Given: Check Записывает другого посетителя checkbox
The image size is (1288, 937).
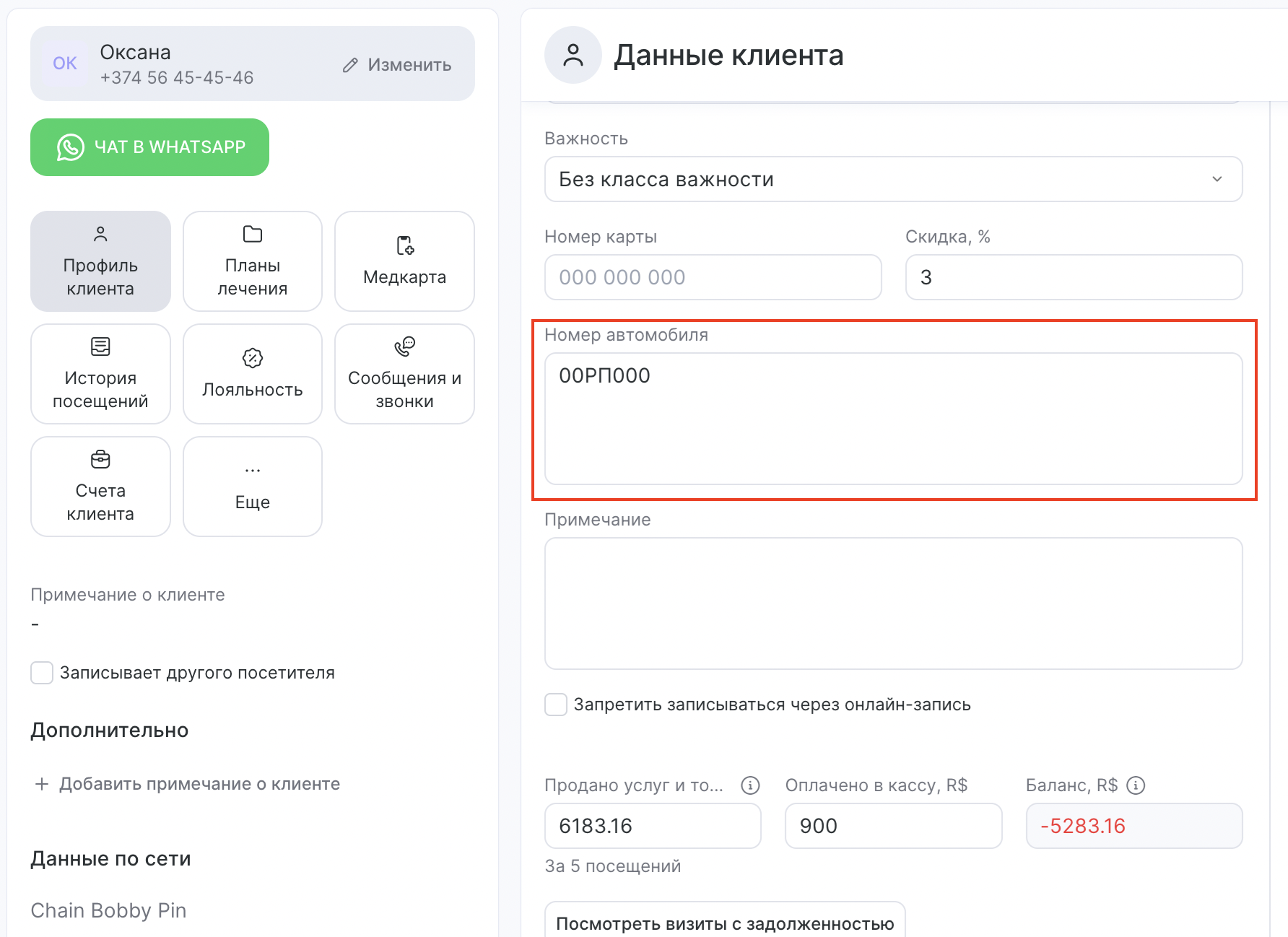Looking at the screenshot, I should point(42,673).
